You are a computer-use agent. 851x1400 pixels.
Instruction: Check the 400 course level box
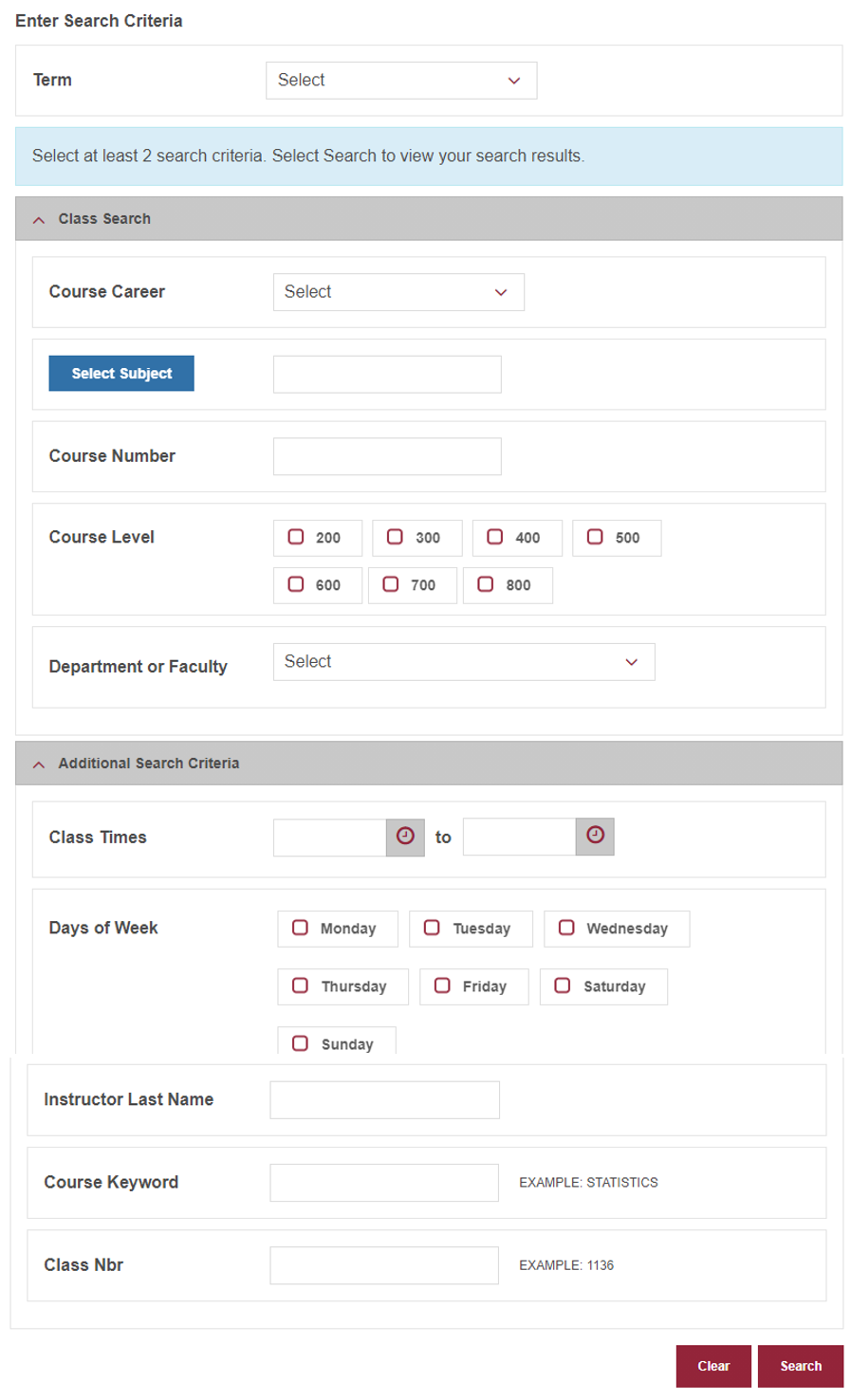(495, 537)
